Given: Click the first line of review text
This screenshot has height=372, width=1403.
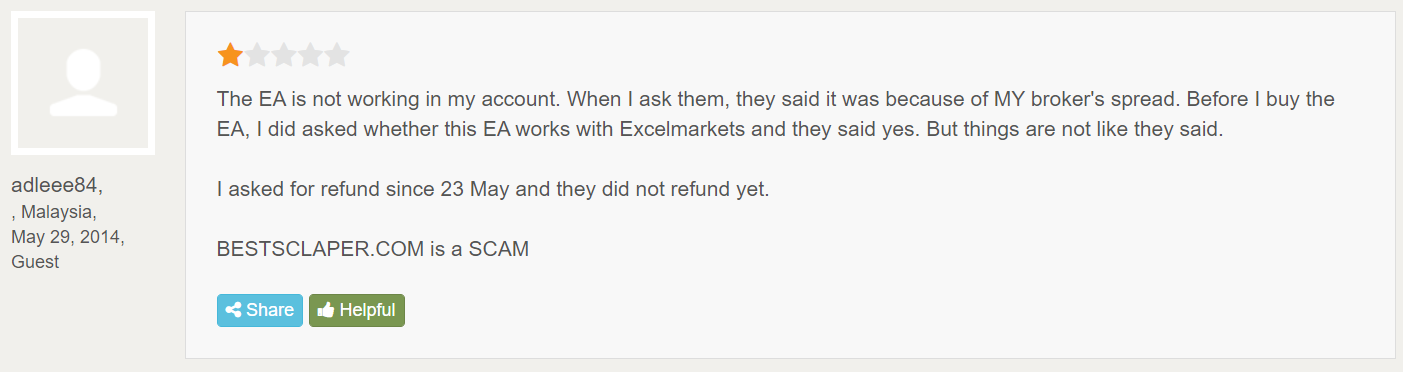Looking at the screenshot, I should point(776,100).
